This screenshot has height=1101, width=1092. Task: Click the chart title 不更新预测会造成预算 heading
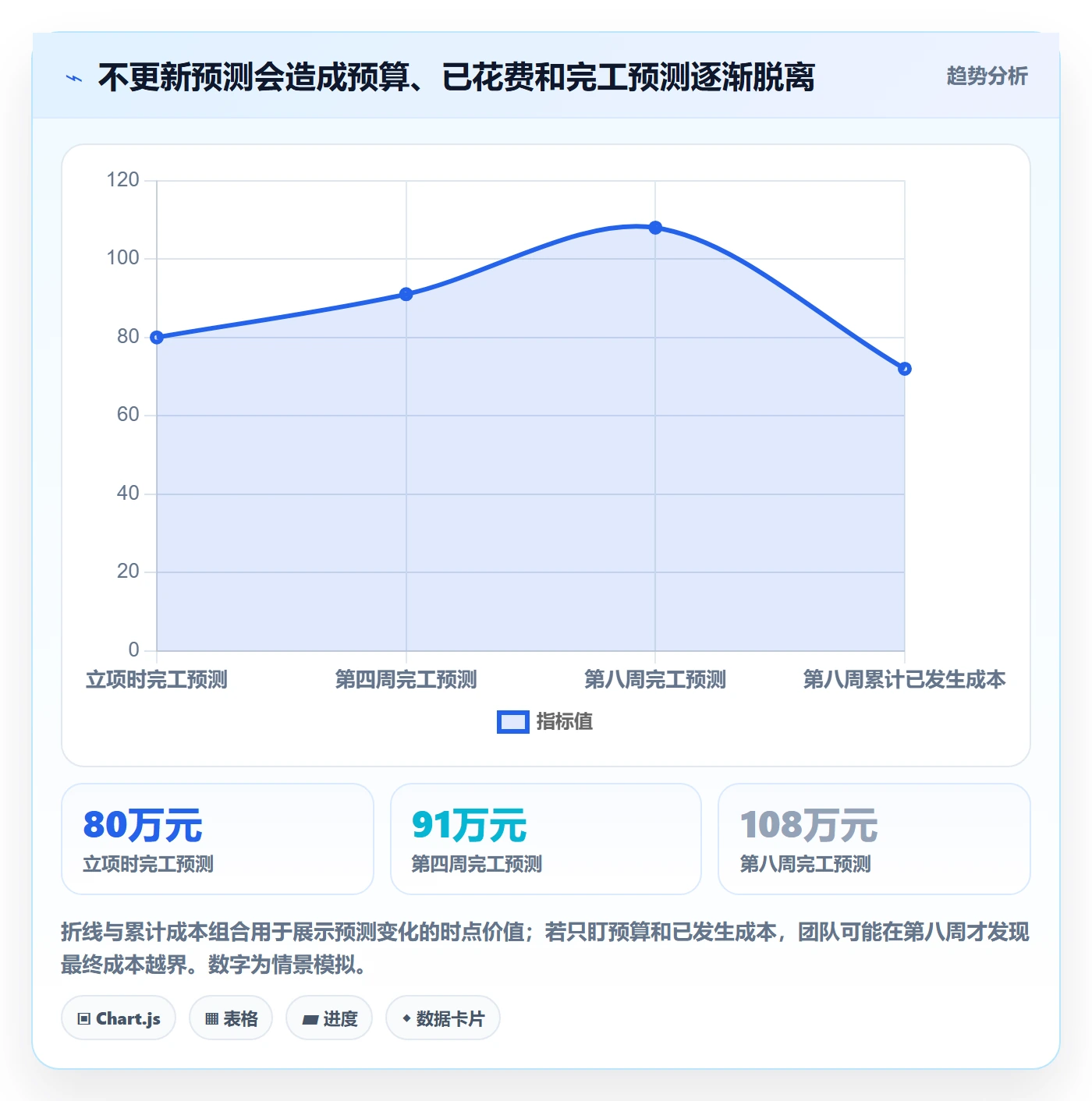(456, 77)
